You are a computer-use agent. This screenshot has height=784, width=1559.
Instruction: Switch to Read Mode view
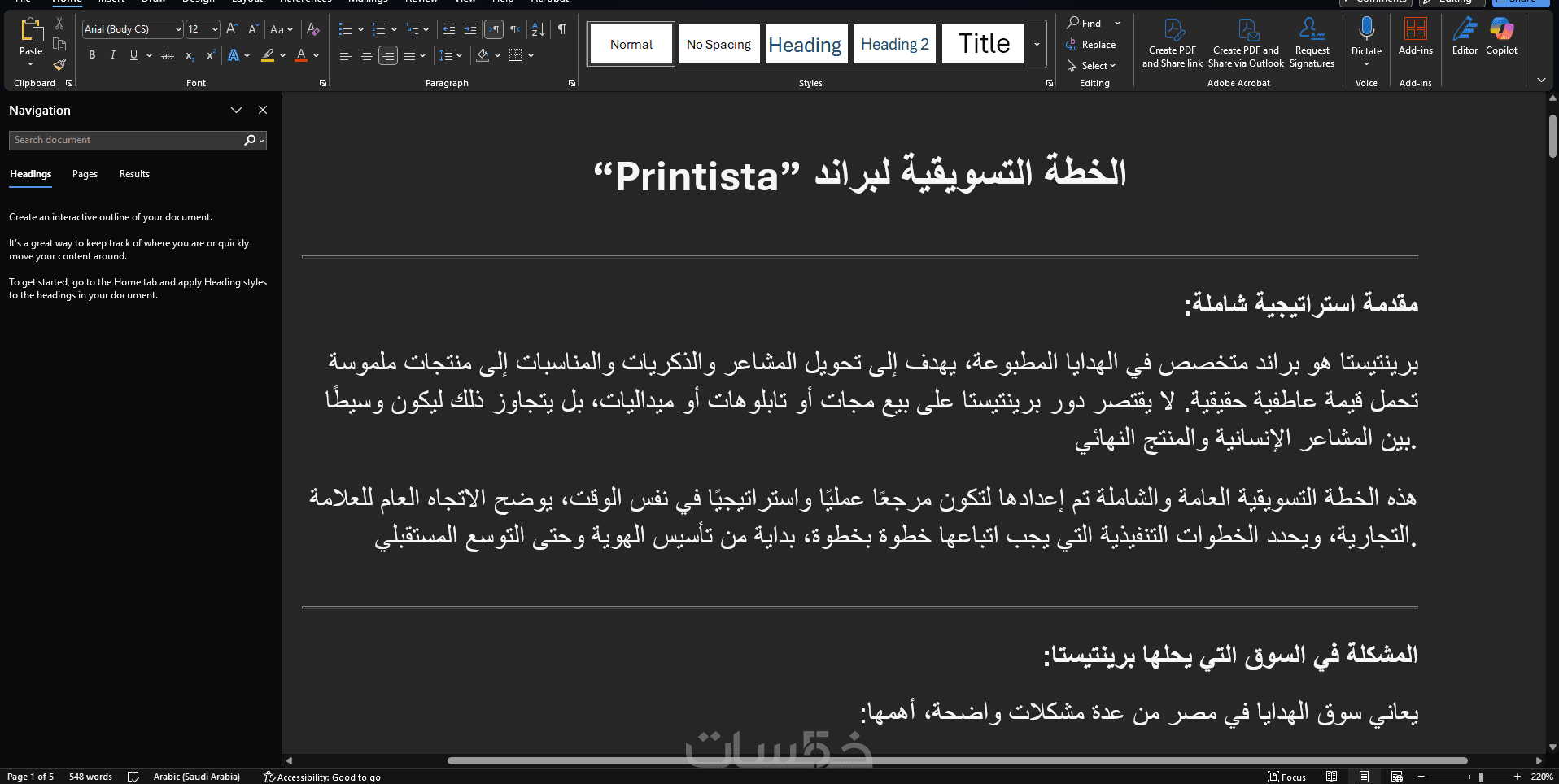(1331, 777)
